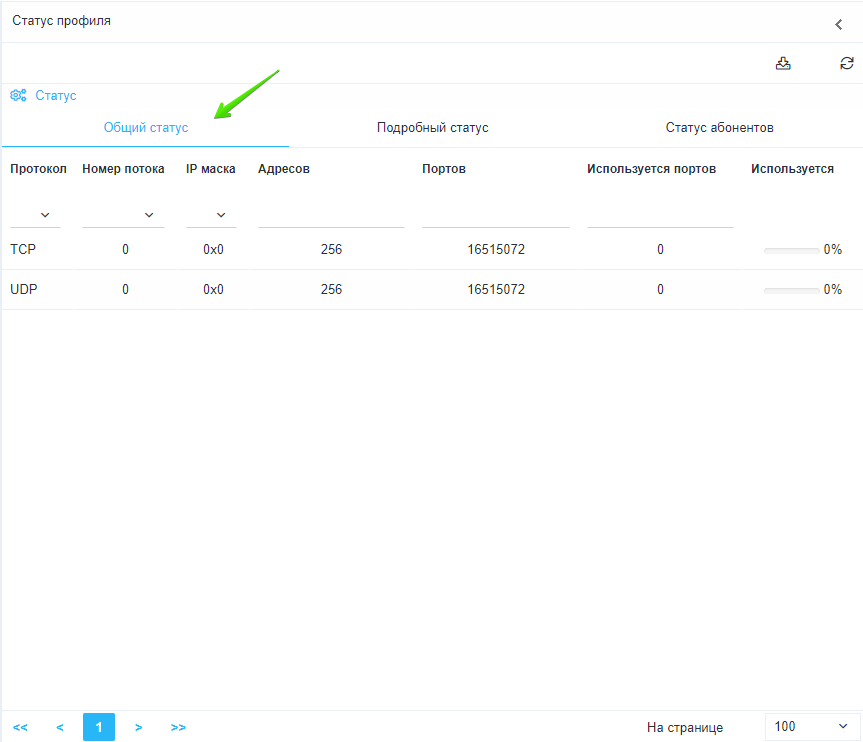Go to previous page arrow

tap(60, 727)
